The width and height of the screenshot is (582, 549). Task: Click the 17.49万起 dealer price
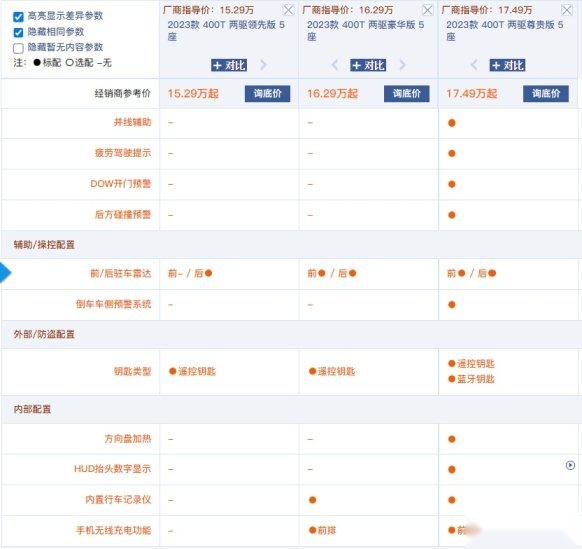tap(471, 94)
